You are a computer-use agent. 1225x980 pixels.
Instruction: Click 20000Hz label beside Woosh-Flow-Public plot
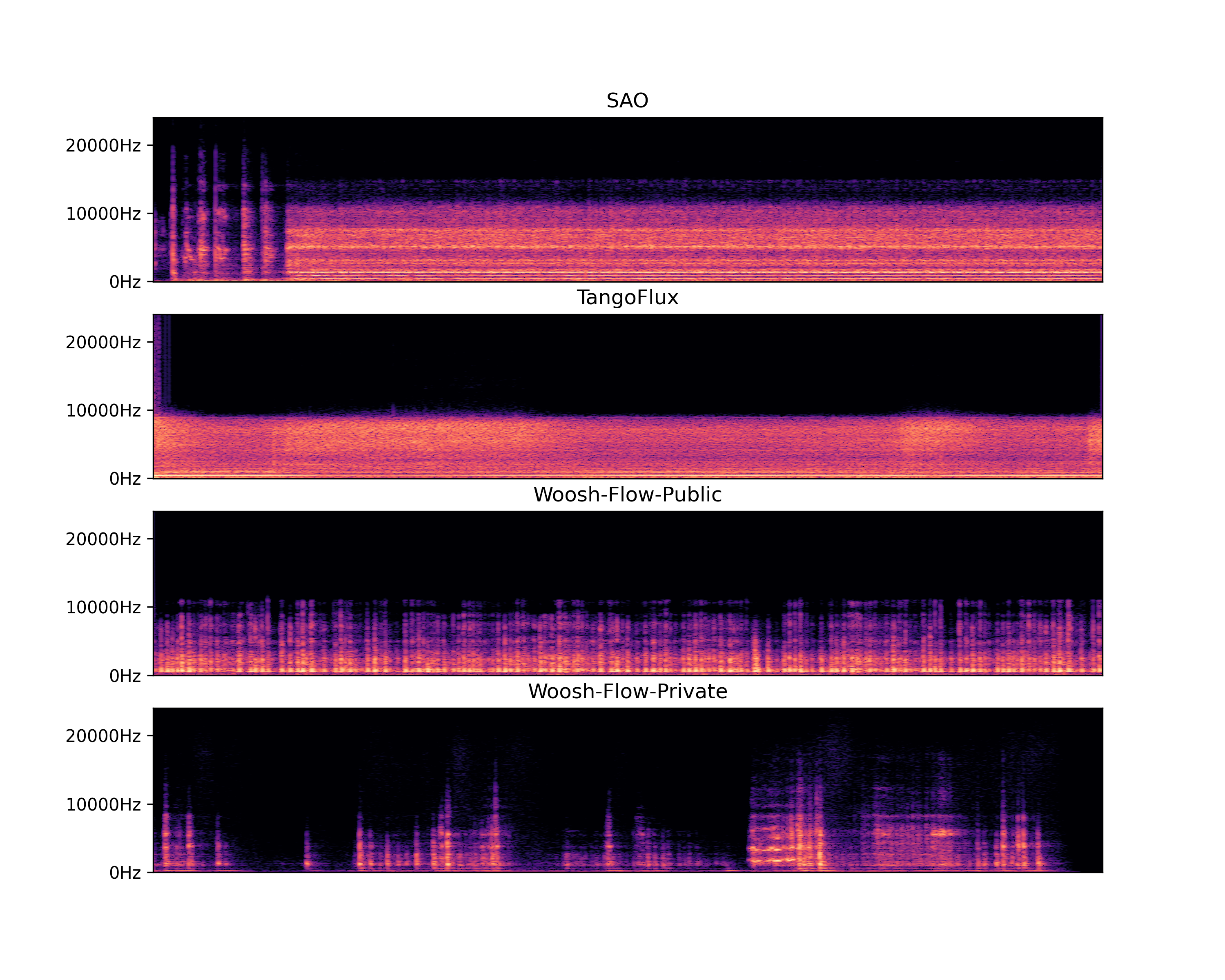pos(103,539)
